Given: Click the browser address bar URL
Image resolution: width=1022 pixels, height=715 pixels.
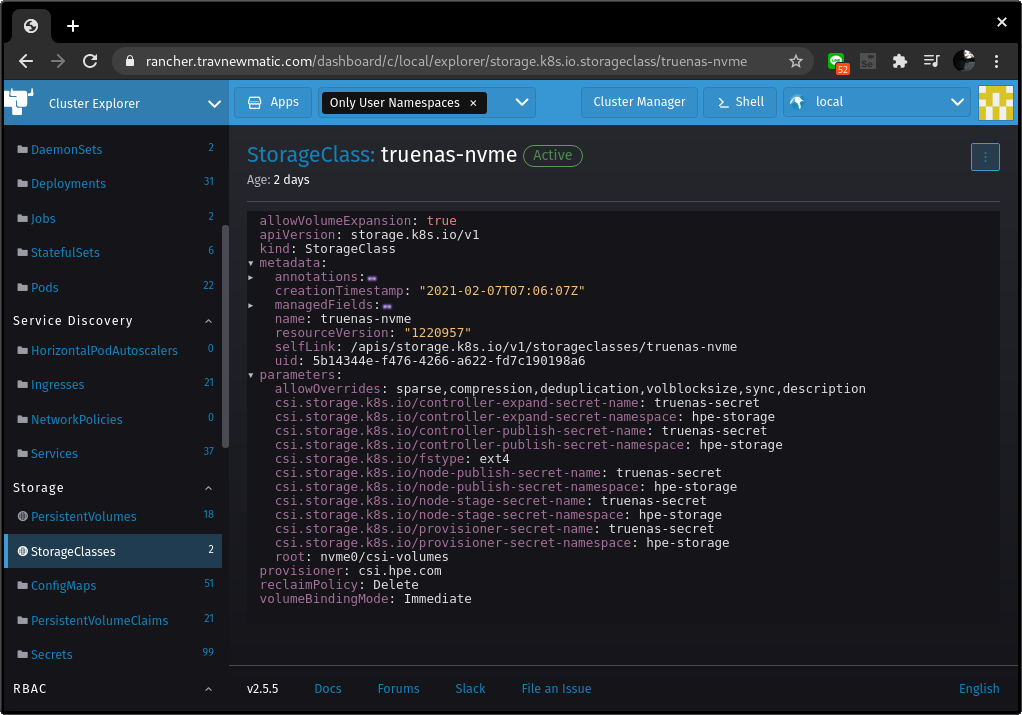Looking at the screenshot, I should coord(446,61).
